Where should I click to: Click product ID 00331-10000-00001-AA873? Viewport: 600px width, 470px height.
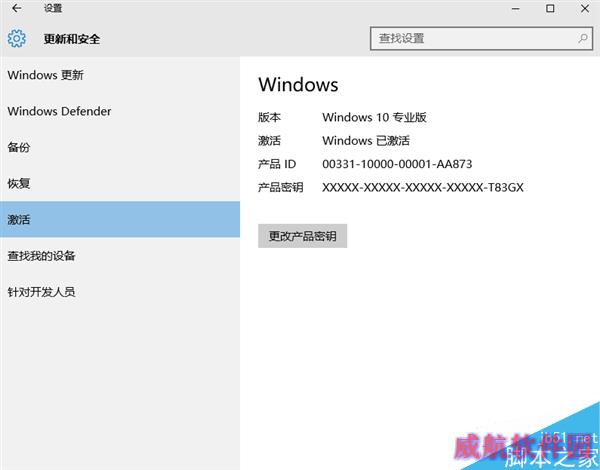tap(397, 164)
